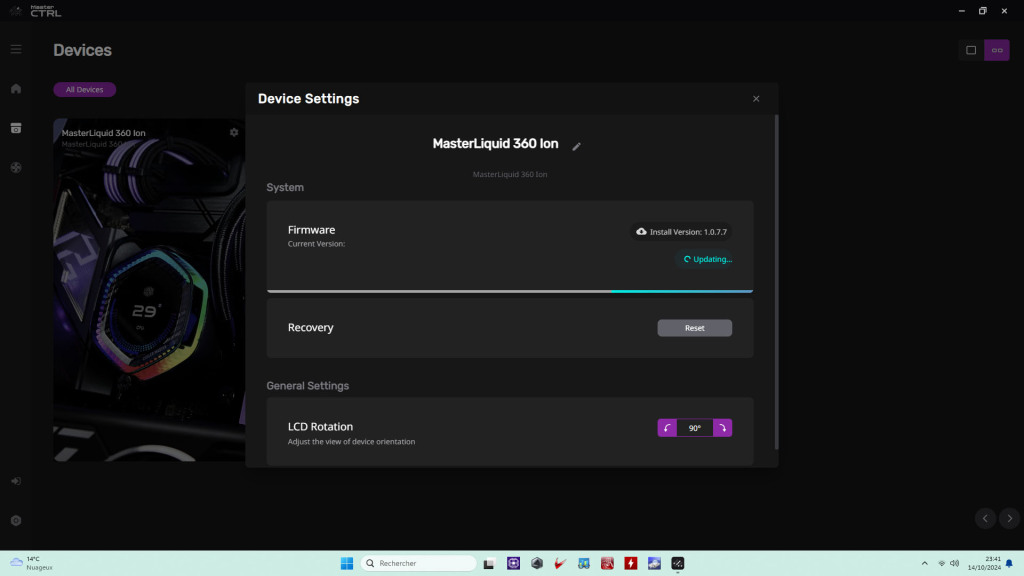Image resolution: width=1024 pixels, height=576 pixels.
Task: Click the Firmware label
Action: [312, 230]
